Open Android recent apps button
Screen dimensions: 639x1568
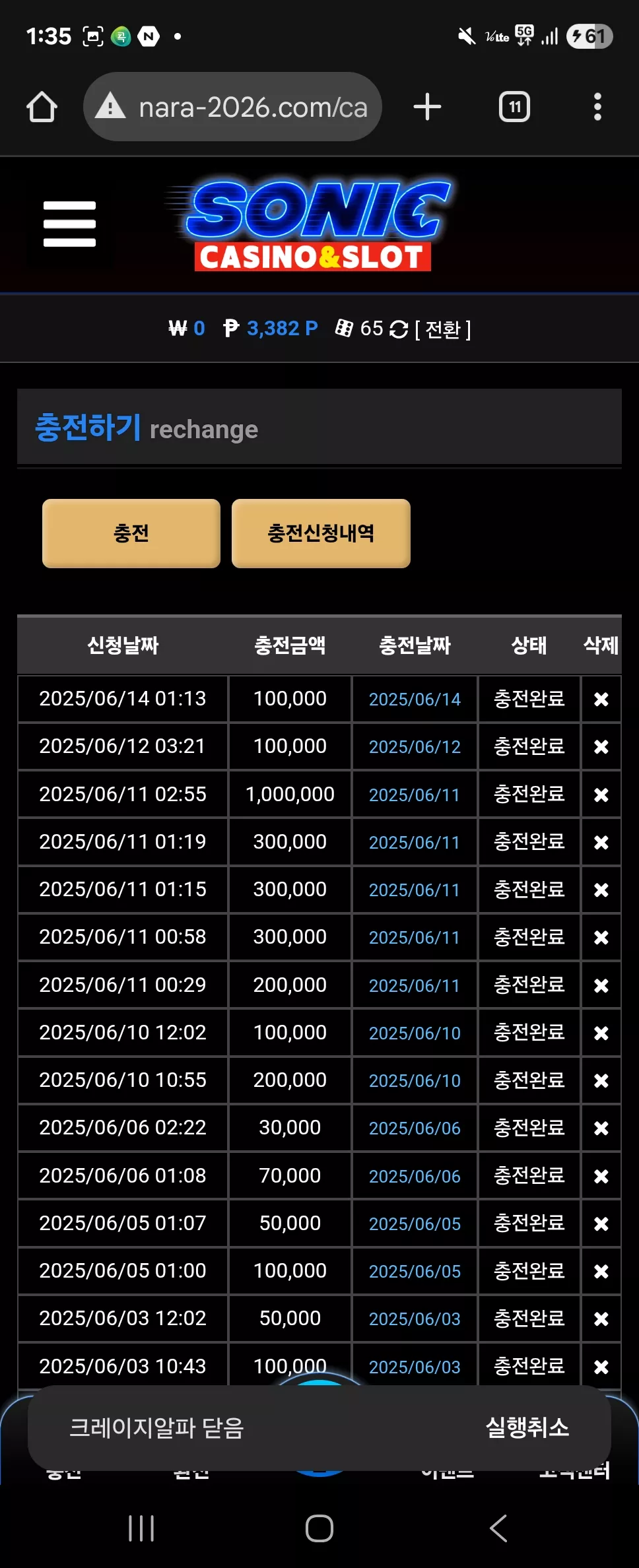click(x=141, y=1528)
